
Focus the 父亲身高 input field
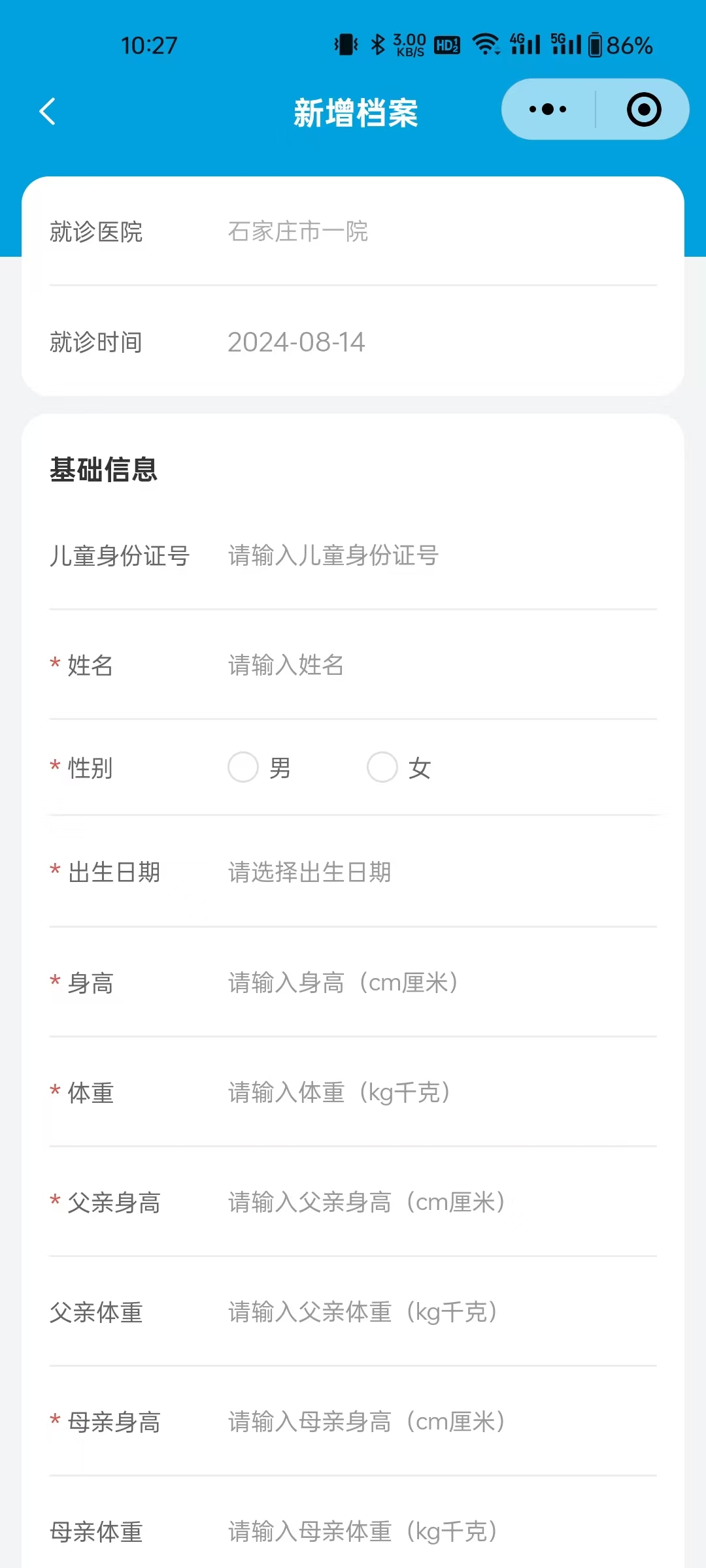[442, 1202]
